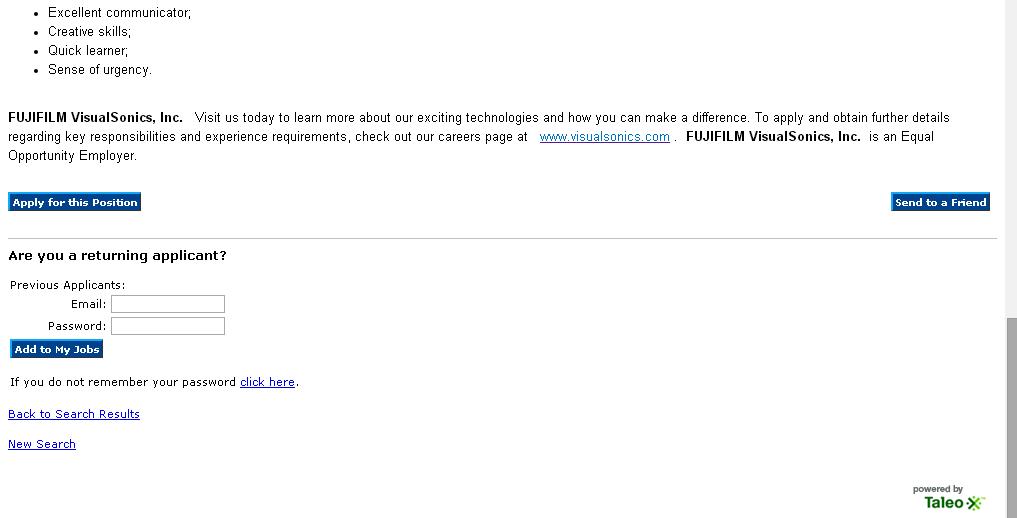The height and width of the screenshot is (518, 1017).
Task: Click the 'Creative skills' bullet item
Action: click(x=89, y=32)
